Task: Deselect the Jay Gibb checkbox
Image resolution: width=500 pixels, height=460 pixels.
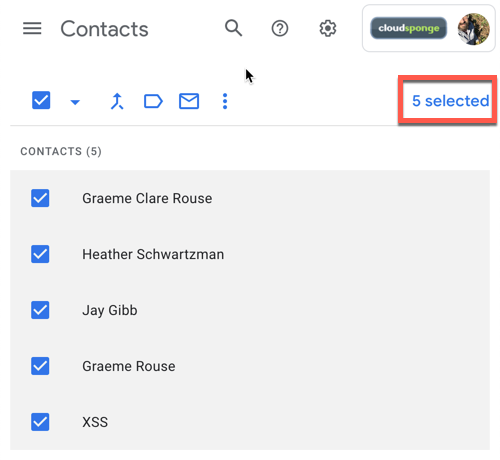Action: 40,310
